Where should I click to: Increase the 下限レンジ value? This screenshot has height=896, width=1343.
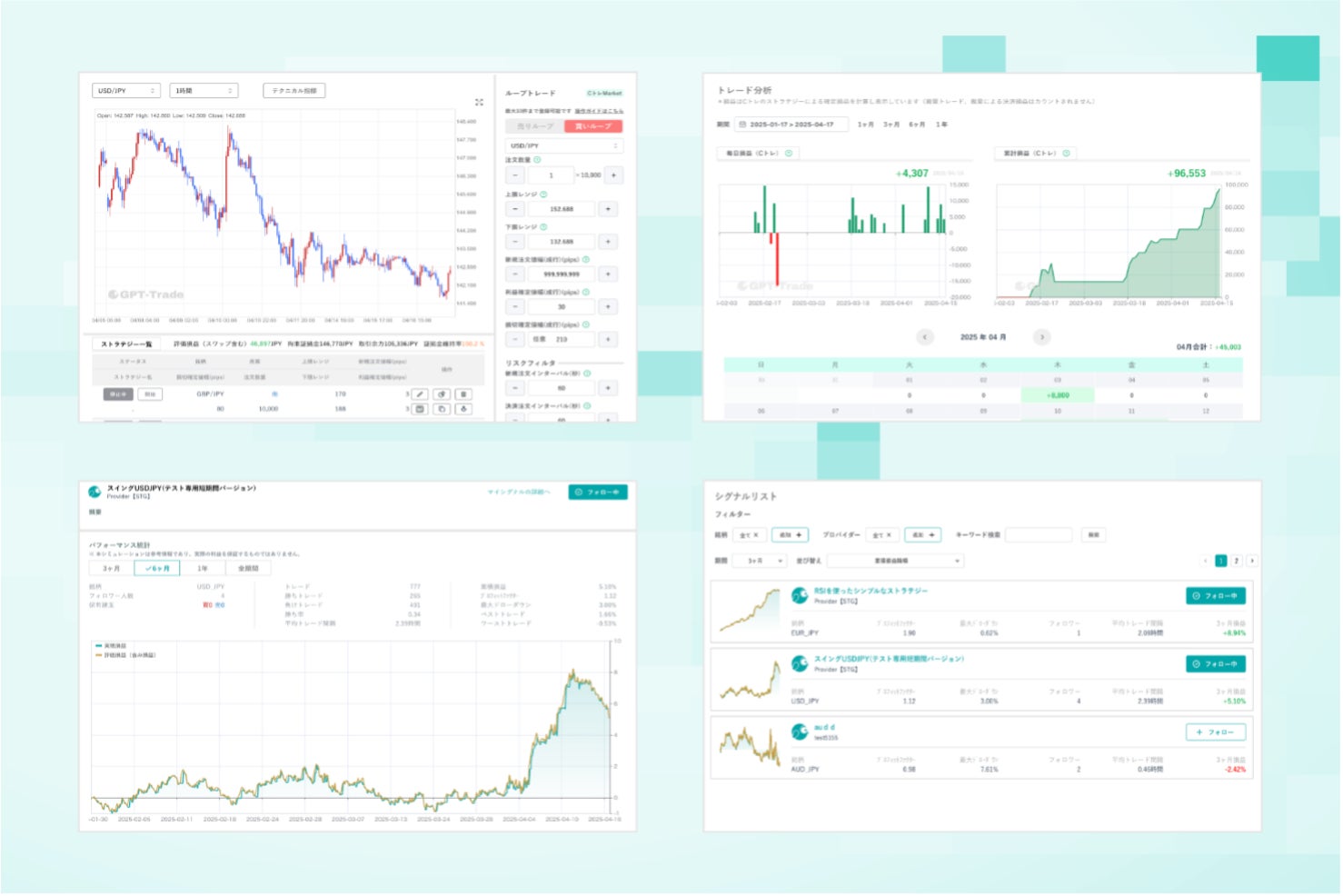[x=608, y=242]
